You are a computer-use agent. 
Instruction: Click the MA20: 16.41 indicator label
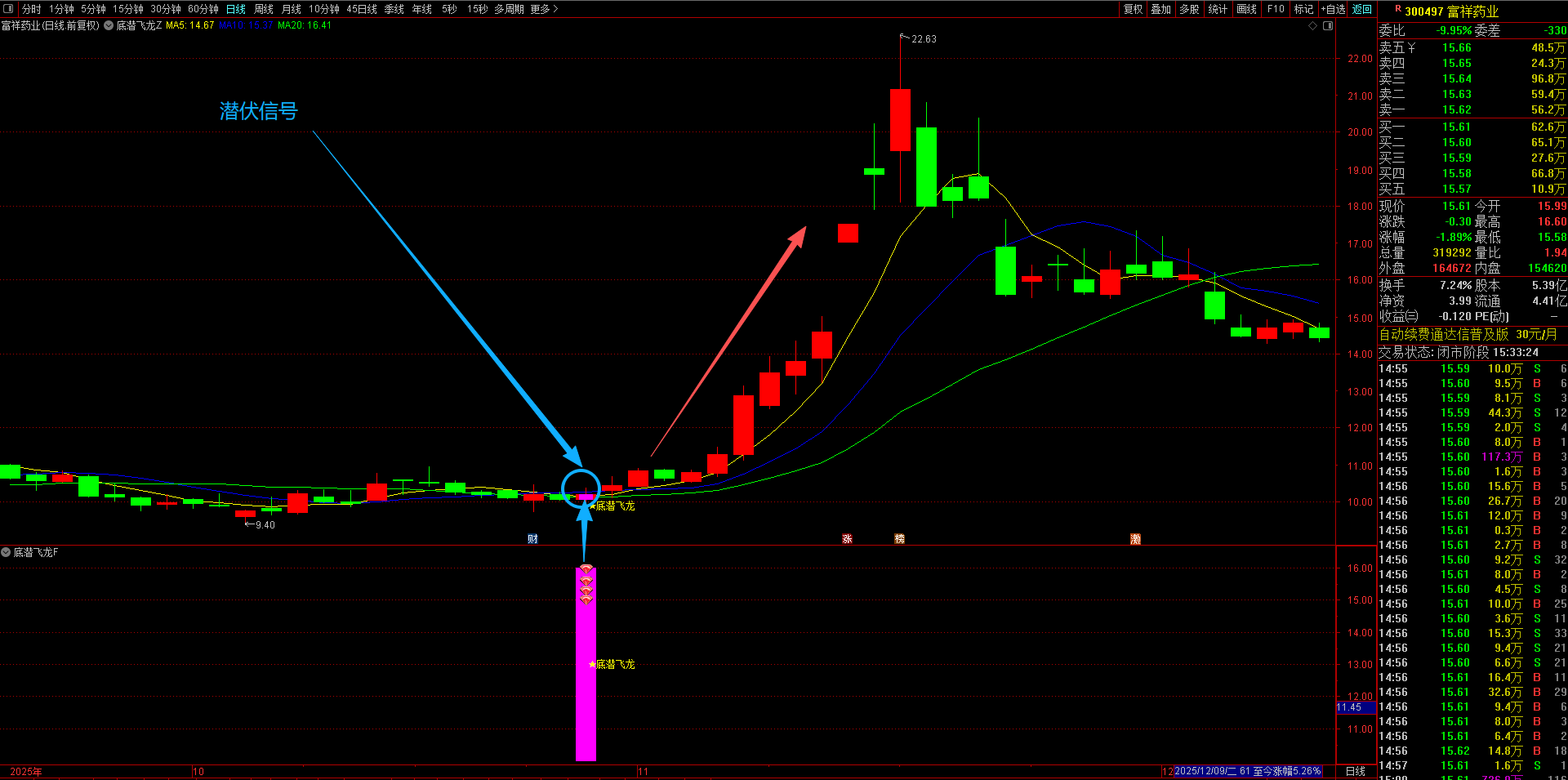pos(305,25)
